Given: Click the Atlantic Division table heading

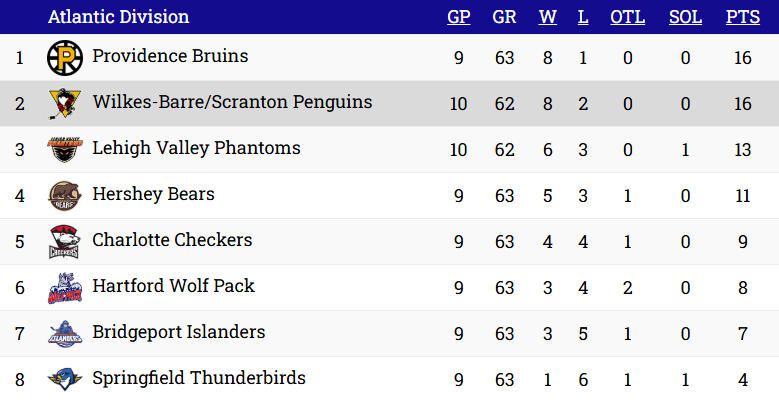Looking at the screenshot, I should pyautogui.click(x=118, y=17).
